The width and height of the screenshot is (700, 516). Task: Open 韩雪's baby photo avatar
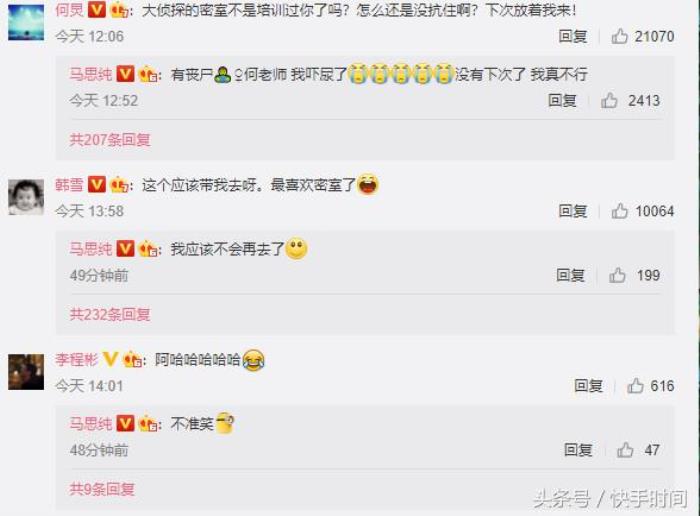pyautogui.click(x=26, y=197)
